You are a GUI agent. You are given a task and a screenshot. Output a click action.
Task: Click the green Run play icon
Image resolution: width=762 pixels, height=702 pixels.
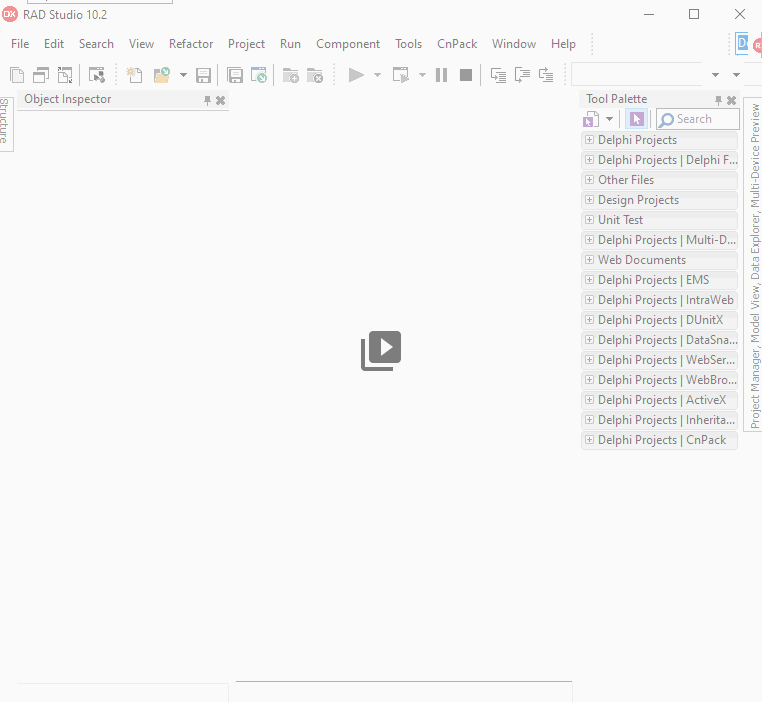pyautogui.click(x=356, y=75)
